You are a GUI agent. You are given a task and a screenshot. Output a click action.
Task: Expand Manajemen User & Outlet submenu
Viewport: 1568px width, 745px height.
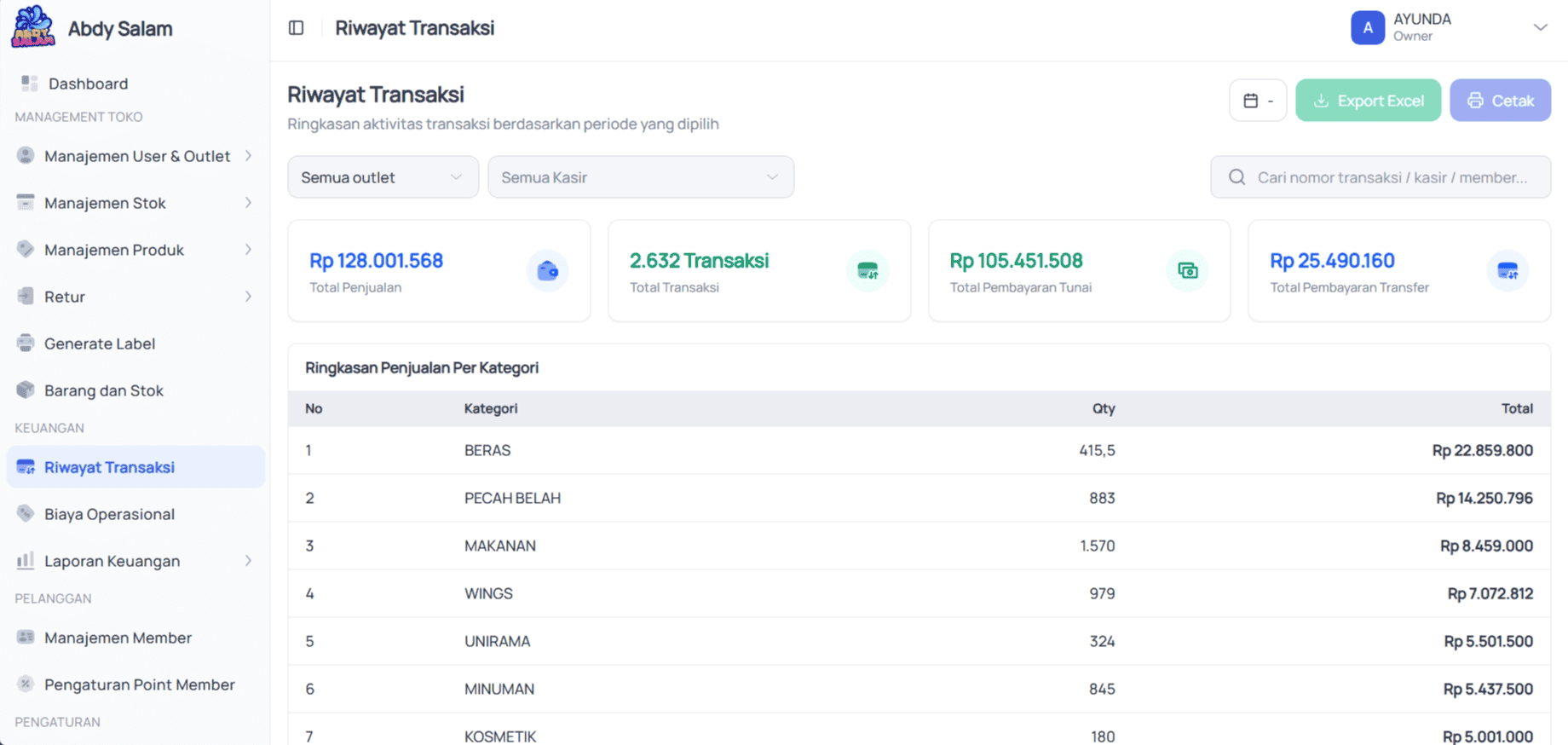248,155
